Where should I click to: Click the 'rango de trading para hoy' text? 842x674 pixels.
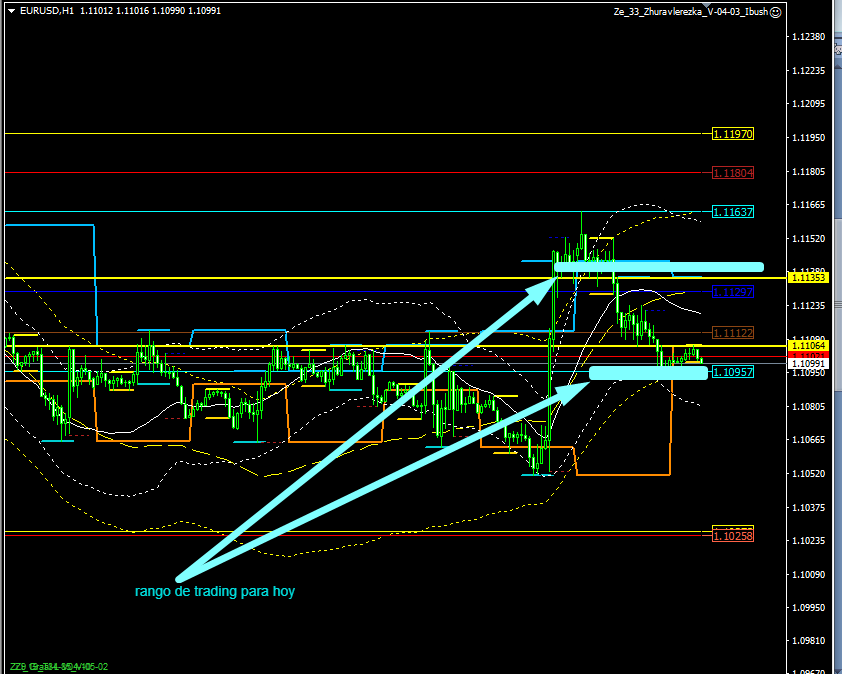click(215, 592)
